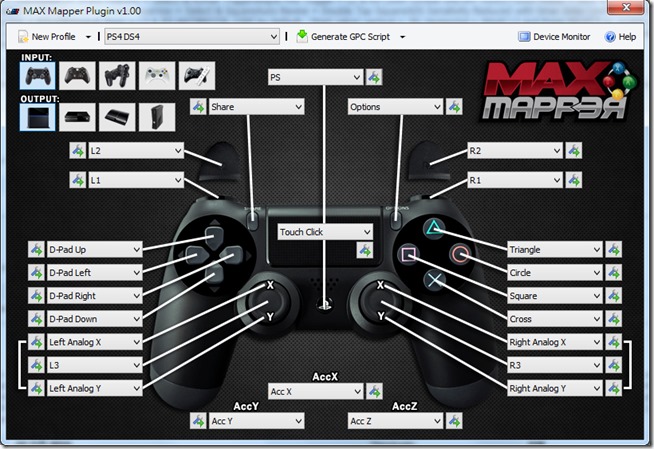
Task: Open the Share mapping dropdown
Action: tap(257, 107)
